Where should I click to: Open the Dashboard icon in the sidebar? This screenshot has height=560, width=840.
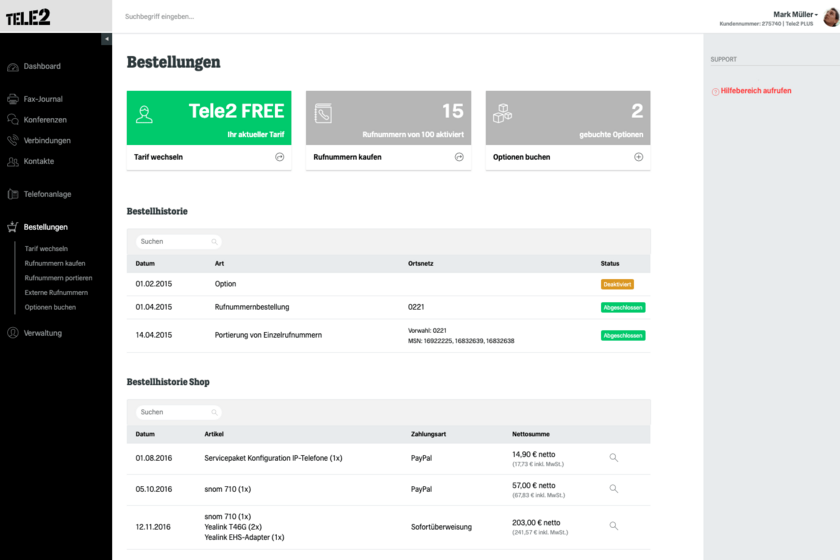13,67
